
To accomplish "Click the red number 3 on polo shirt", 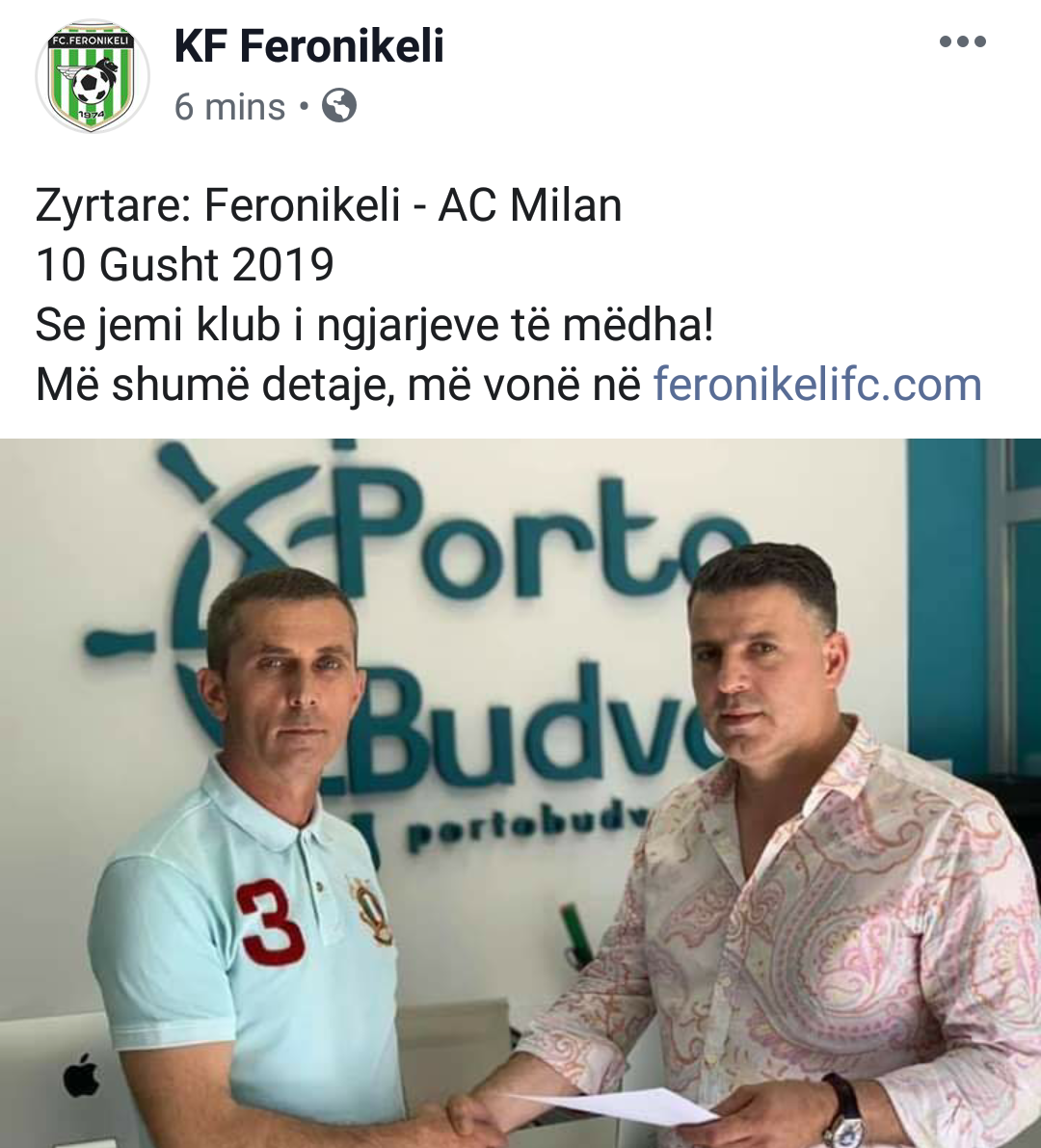I will (x=269, y=922).
